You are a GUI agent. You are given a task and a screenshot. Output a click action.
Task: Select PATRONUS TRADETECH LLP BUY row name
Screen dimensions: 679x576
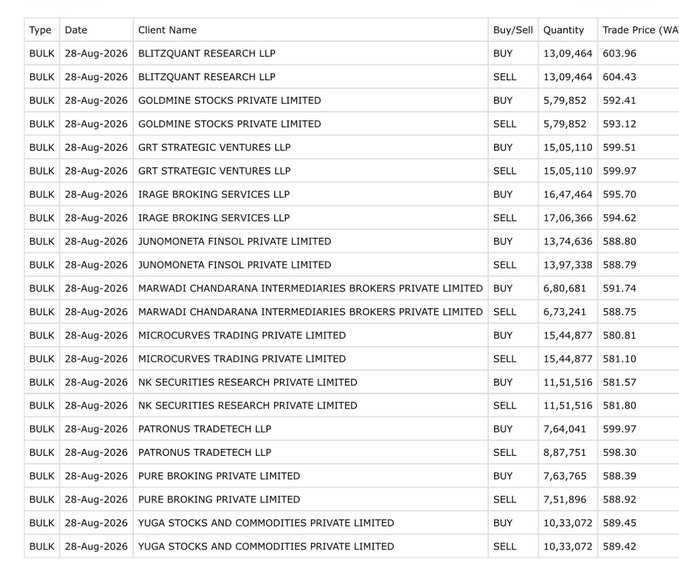point(205,429)
